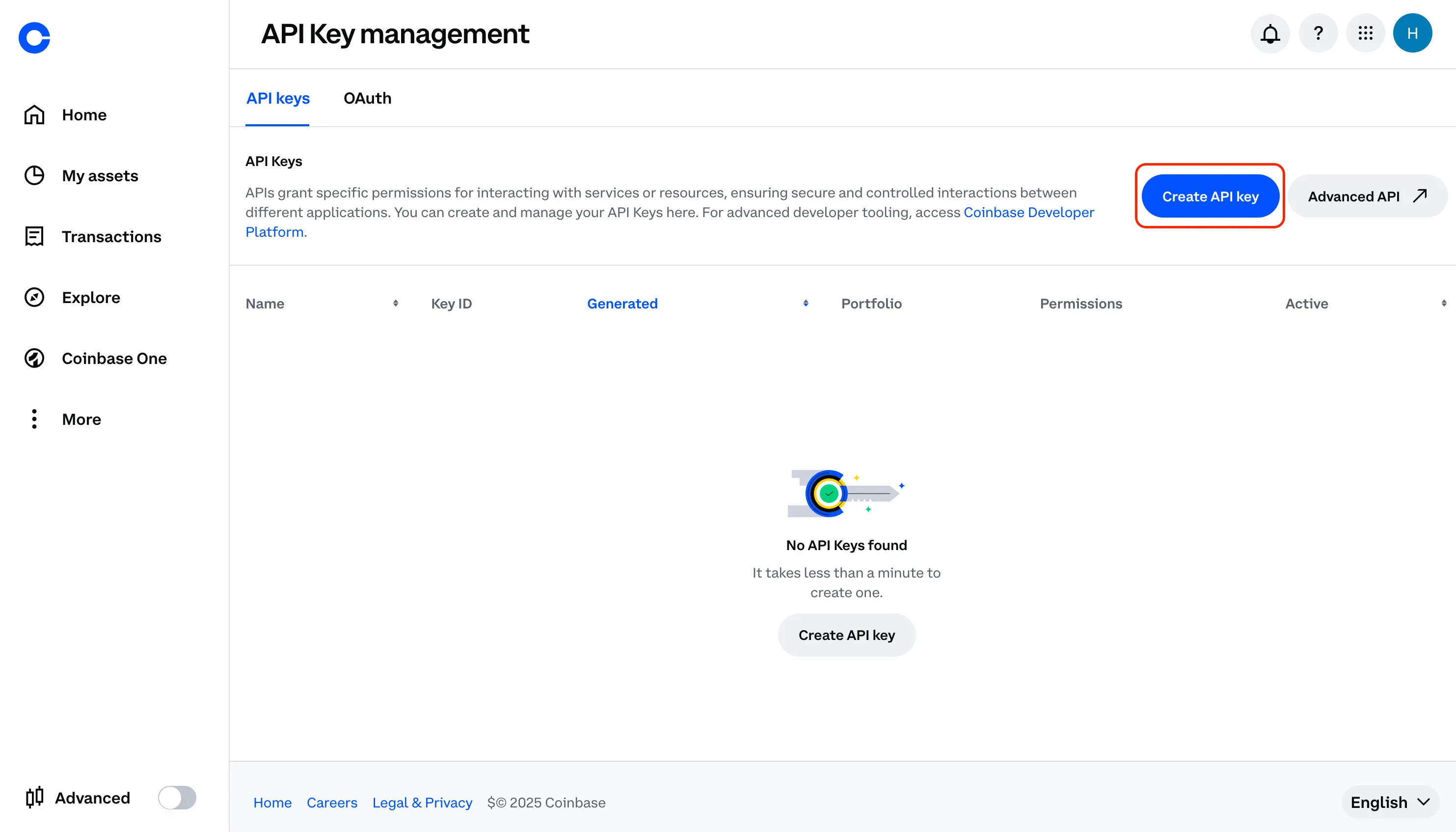Screen dimensions: 1456x832
Task: Sort table by Active column arrows
Action: [1443, 304]
